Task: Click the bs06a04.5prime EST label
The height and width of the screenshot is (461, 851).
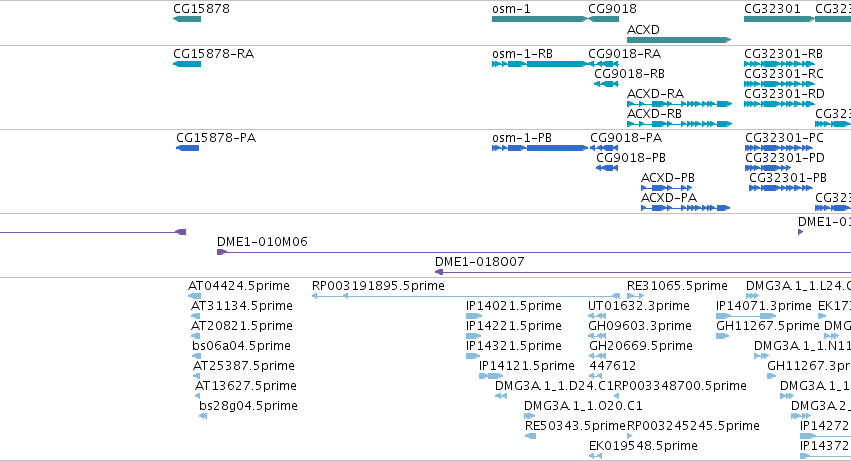Action: click(242, 346)
